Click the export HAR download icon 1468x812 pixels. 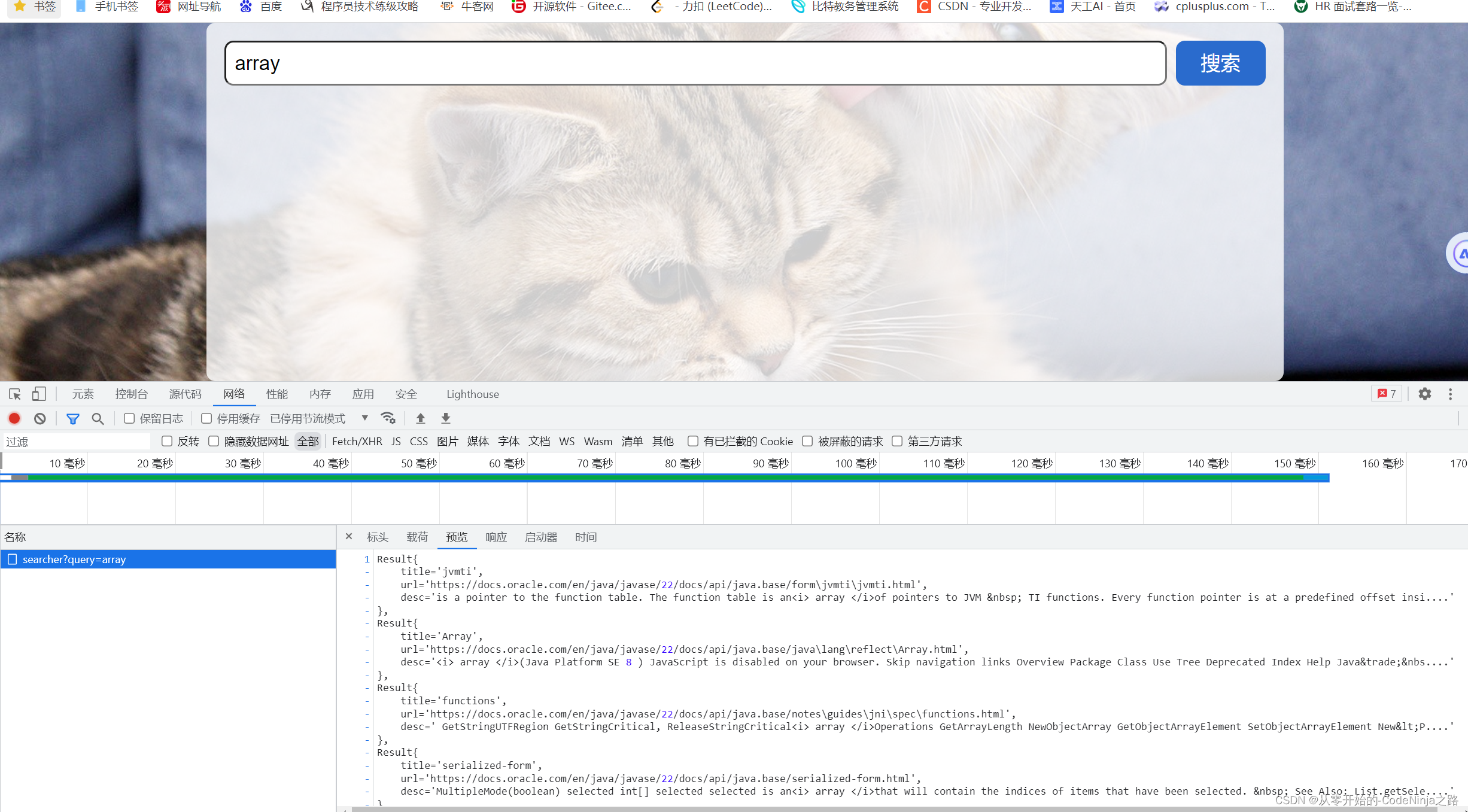click(x=446, y=418)
